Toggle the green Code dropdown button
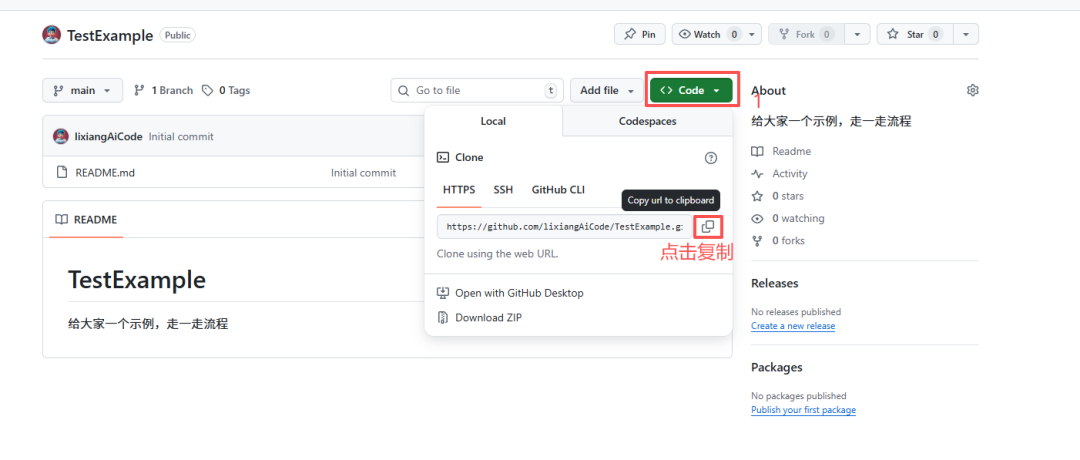Viewport: 1080px width, 460px height. pos(691,90)
